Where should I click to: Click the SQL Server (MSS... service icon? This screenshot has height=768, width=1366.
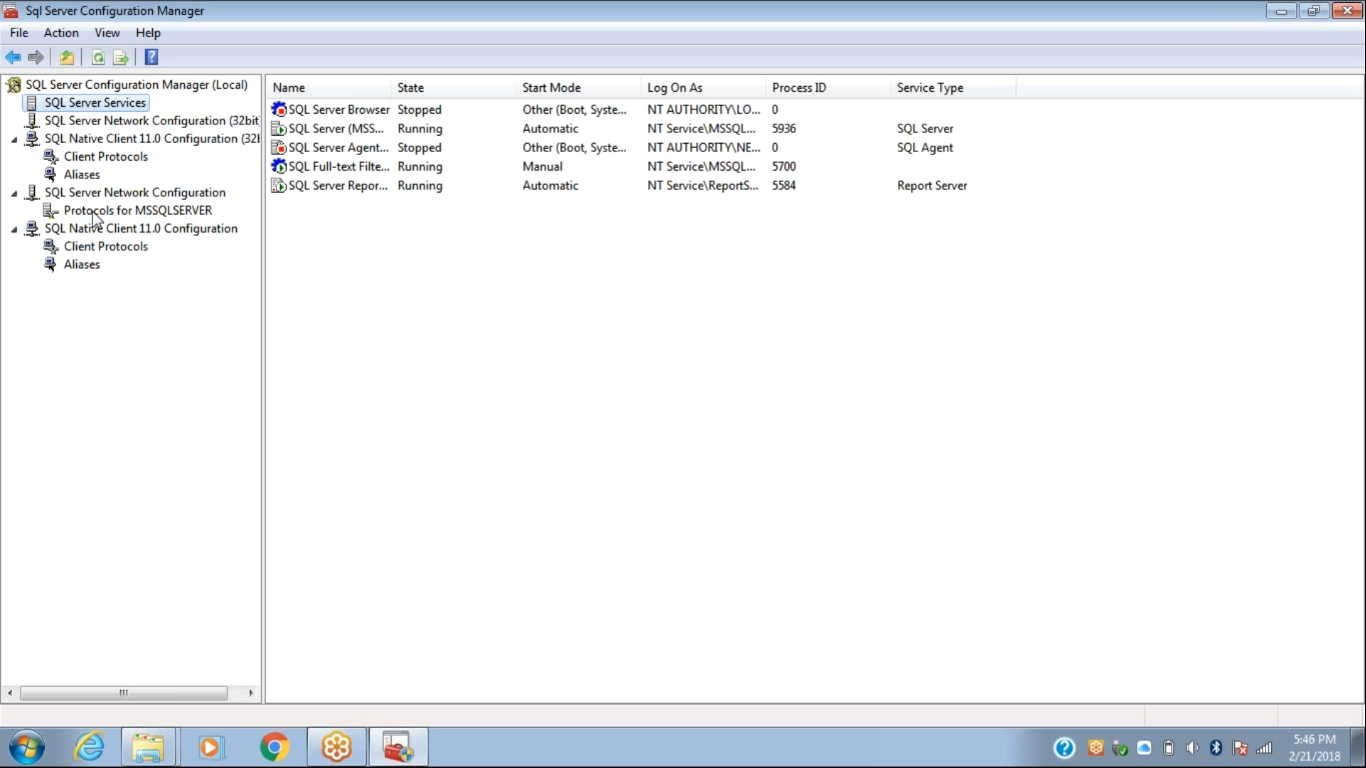(279, 129)
